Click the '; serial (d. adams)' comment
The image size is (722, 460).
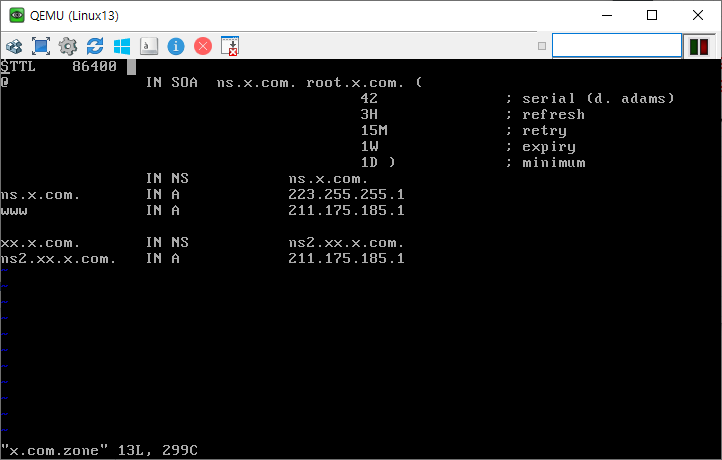point(590,99)
